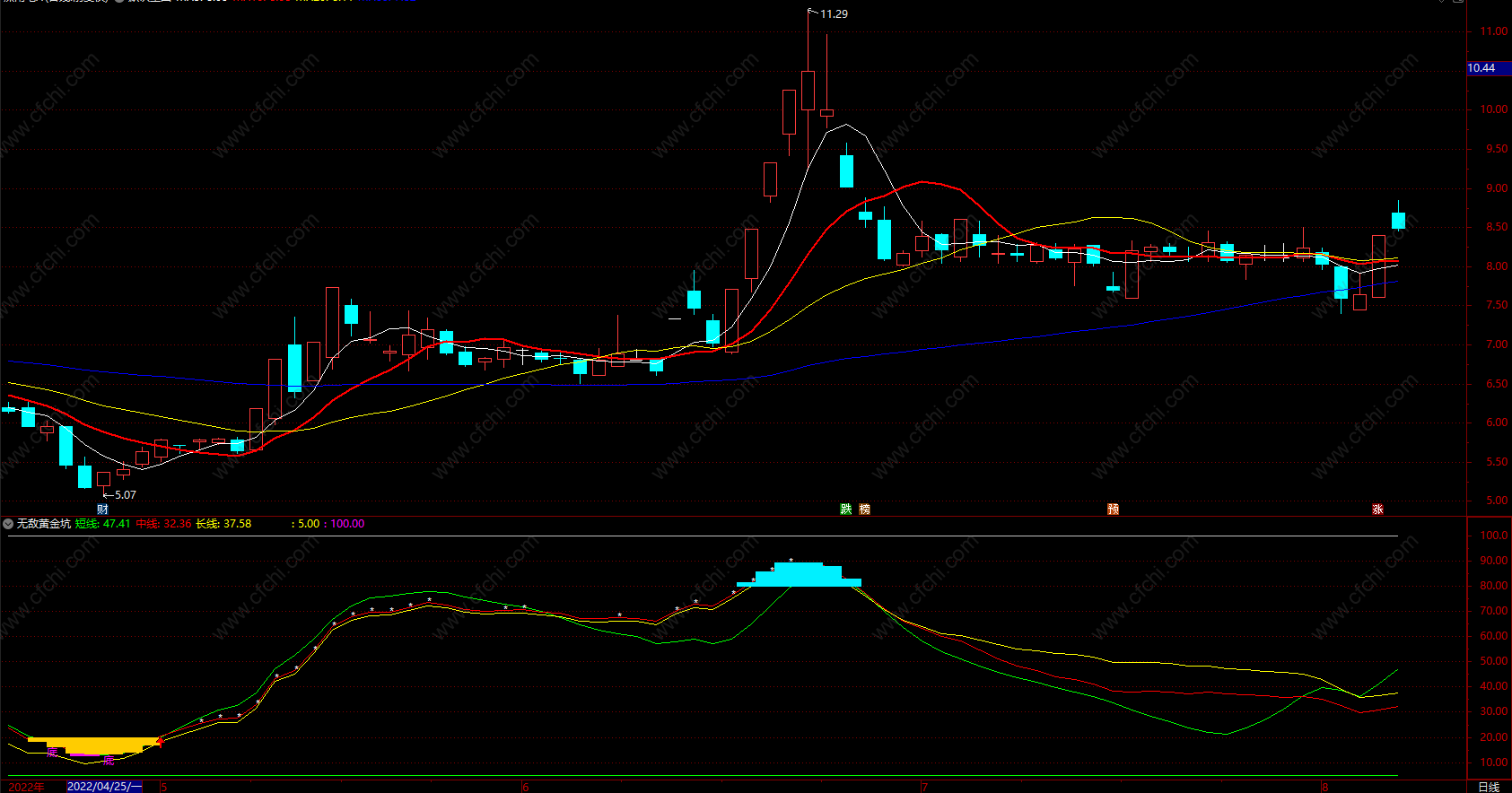Image resolution: width=1512 pixels, height=793 pixels.
Task: Click the 长线: 37.58 value label
Action: (224, 524)
